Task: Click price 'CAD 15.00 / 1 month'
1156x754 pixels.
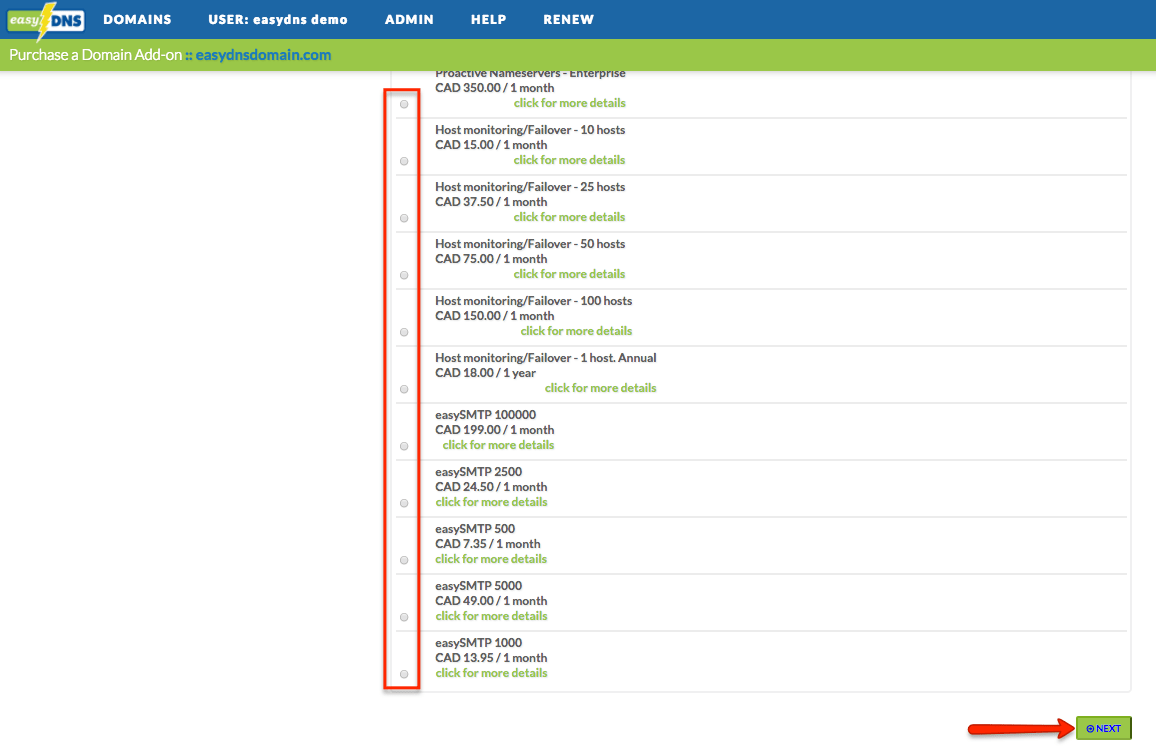Action: tap(491, 145)
